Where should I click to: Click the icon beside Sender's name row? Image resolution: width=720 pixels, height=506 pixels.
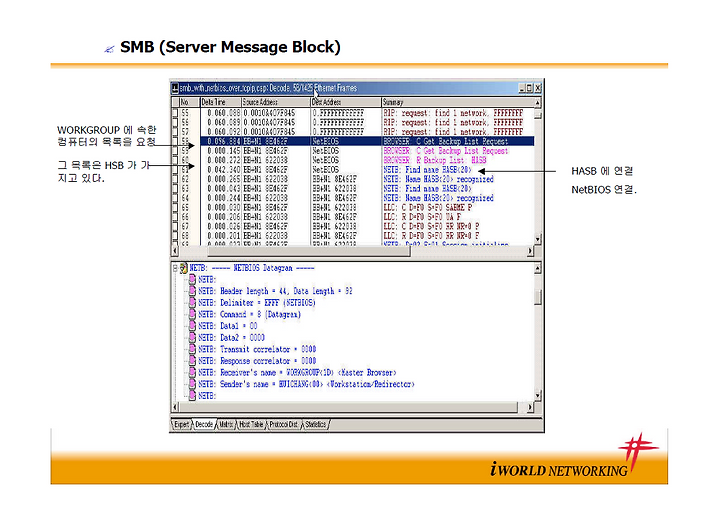[x=192, y=384]
